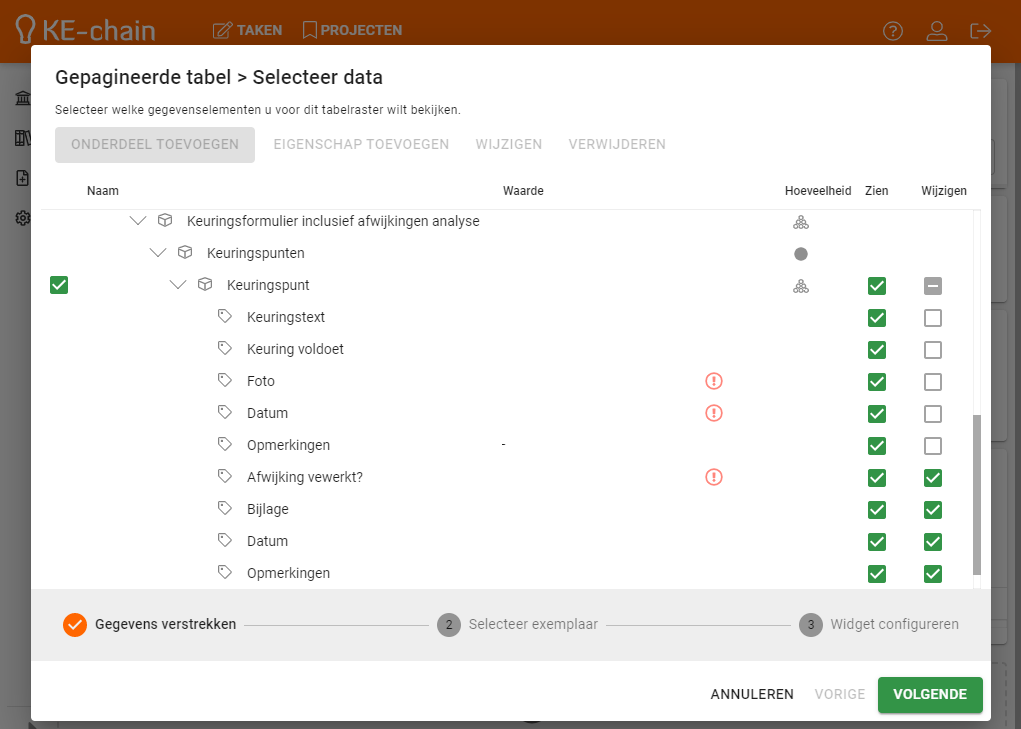Image resolution: width=1021 pixels, height=729 pixels.
Task: Uncheck Zien checkbox for Keuringstext
Action: (x=877, y=318)
